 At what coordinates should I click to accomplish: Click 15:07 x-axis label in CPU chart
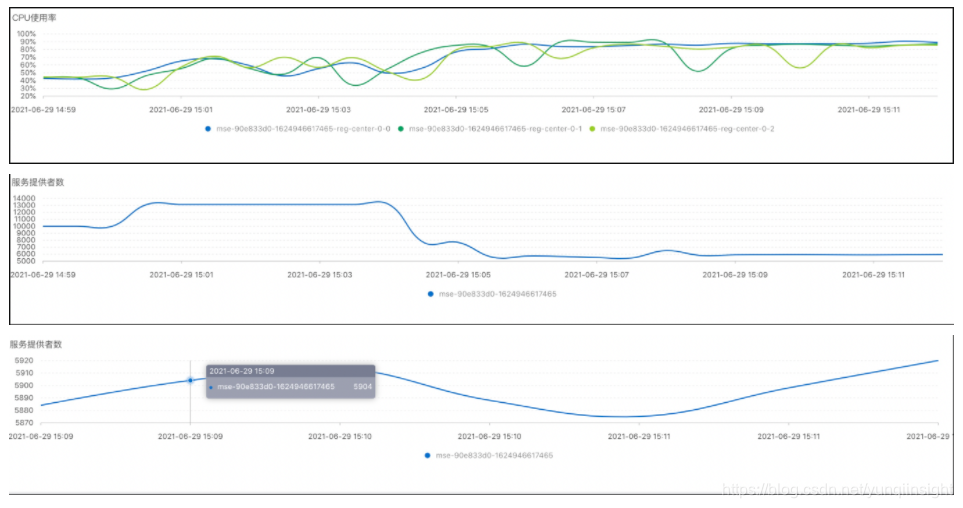tap(593, 110)
